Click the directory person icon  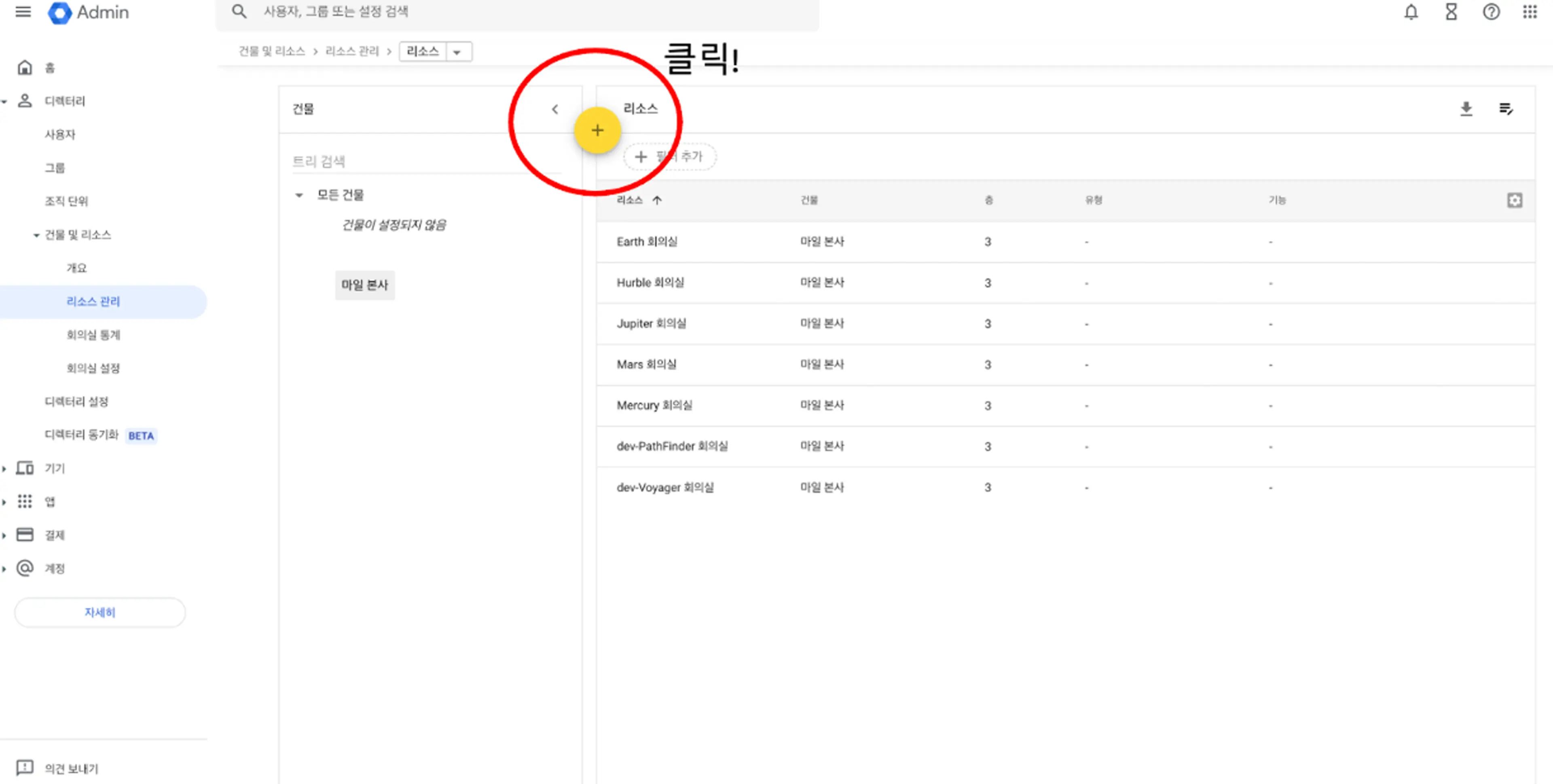point(25,101)
